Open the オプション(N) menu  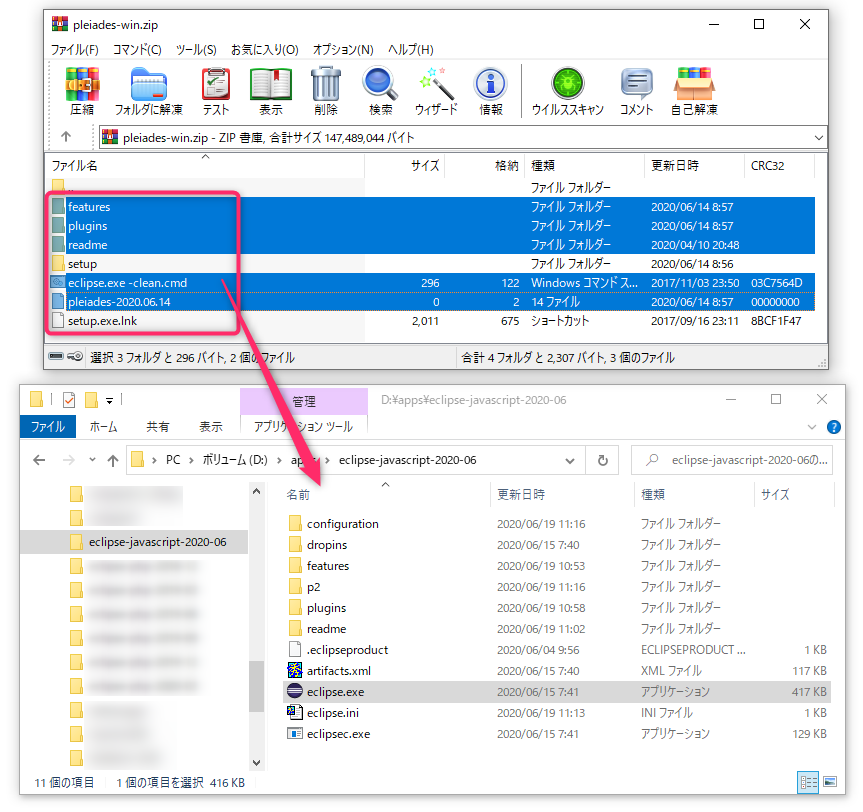tap(343, 50)
